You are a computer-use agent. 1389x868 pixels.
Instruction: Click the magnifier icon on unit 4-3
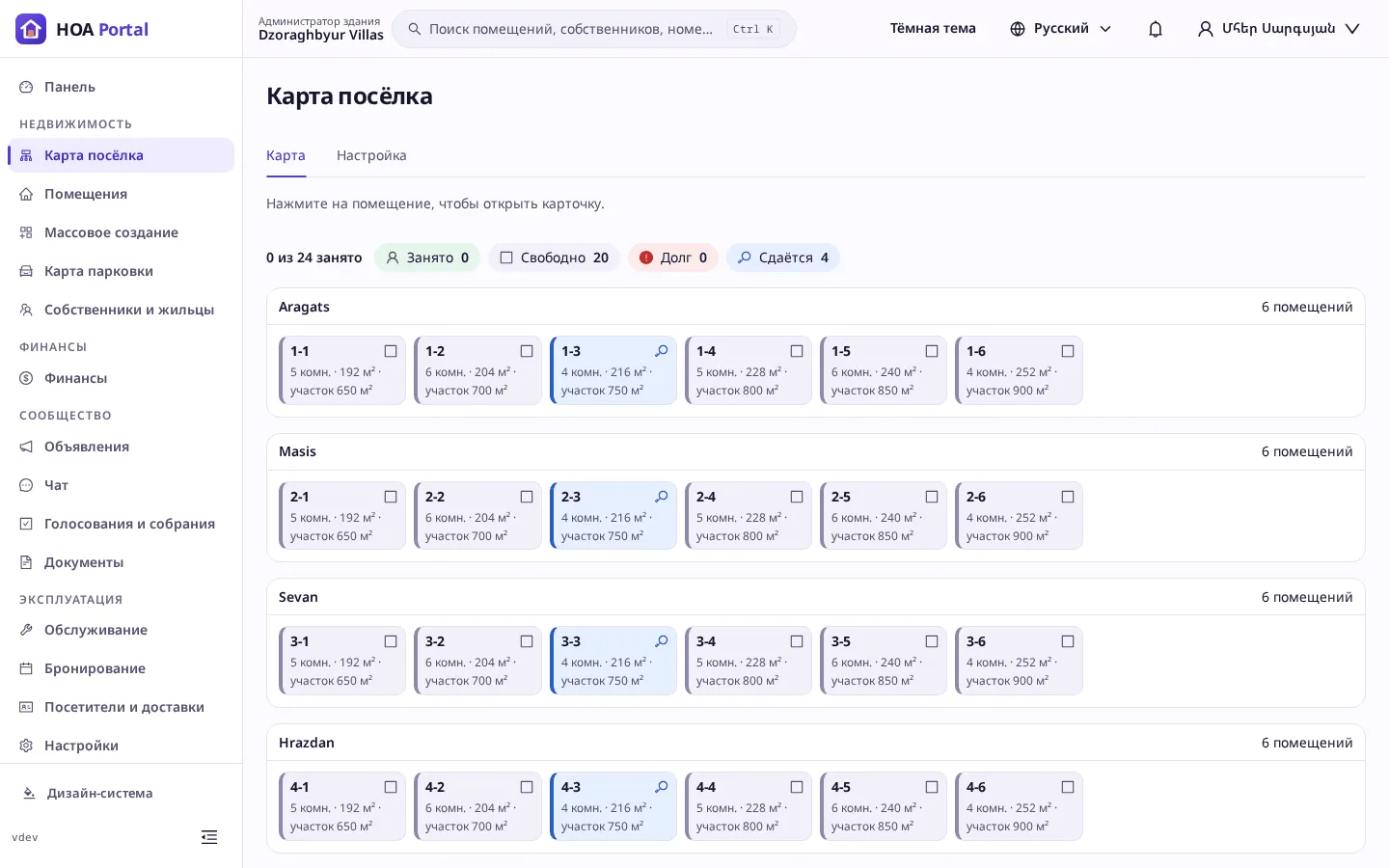click(662, 787)
